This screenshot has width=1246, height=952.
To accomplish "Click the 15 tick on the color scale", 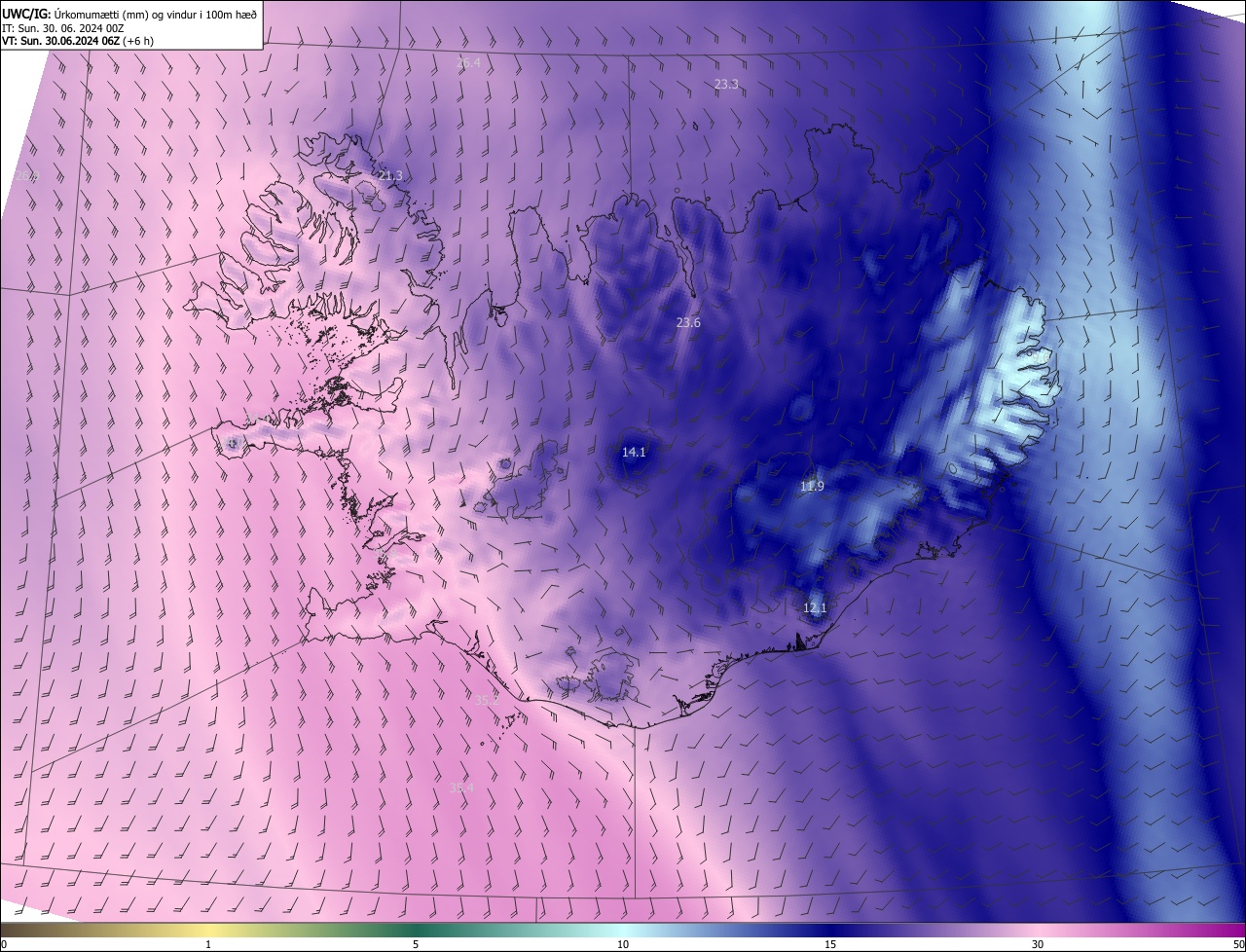I will point(830,945).
